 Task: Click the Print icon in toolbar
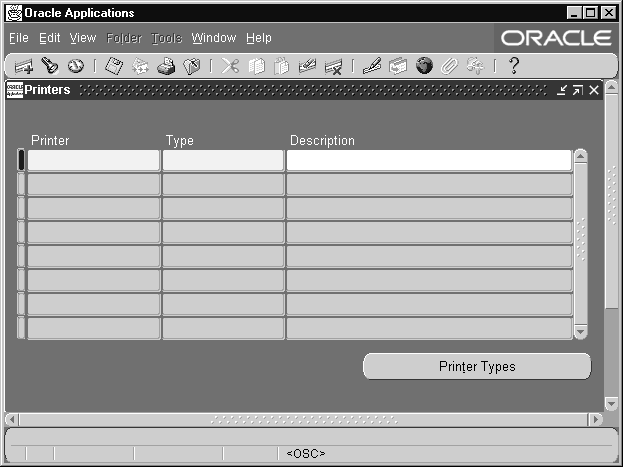(x=166, y=66)
